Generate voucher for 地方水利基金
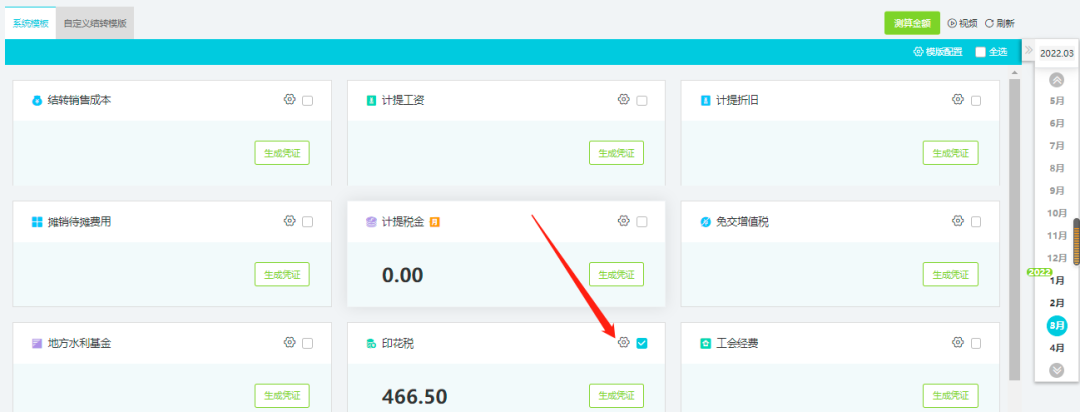1080x412 pixels. point(282,395)
